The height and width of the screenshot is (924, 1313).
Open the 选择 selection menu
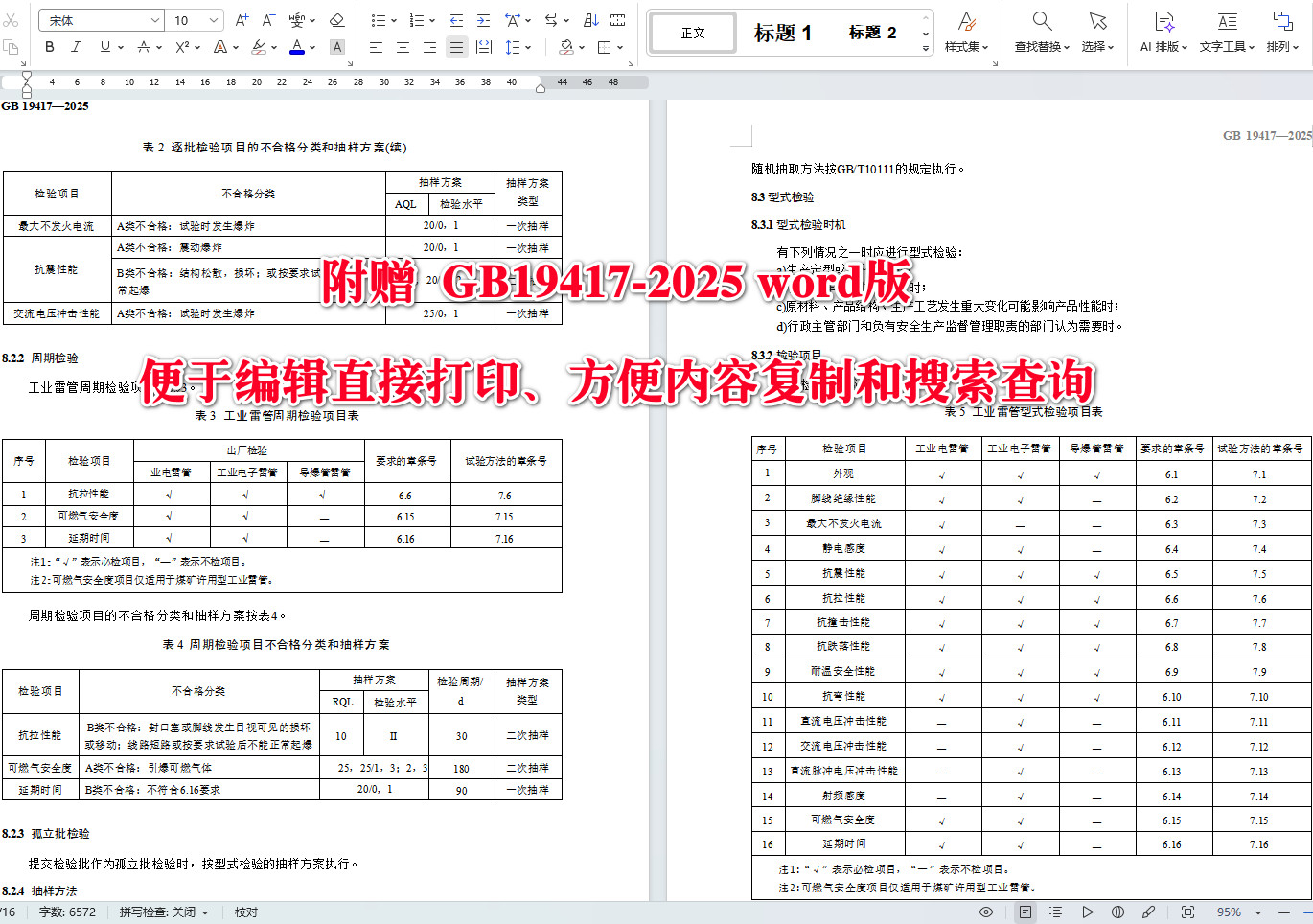[1097, 32]
